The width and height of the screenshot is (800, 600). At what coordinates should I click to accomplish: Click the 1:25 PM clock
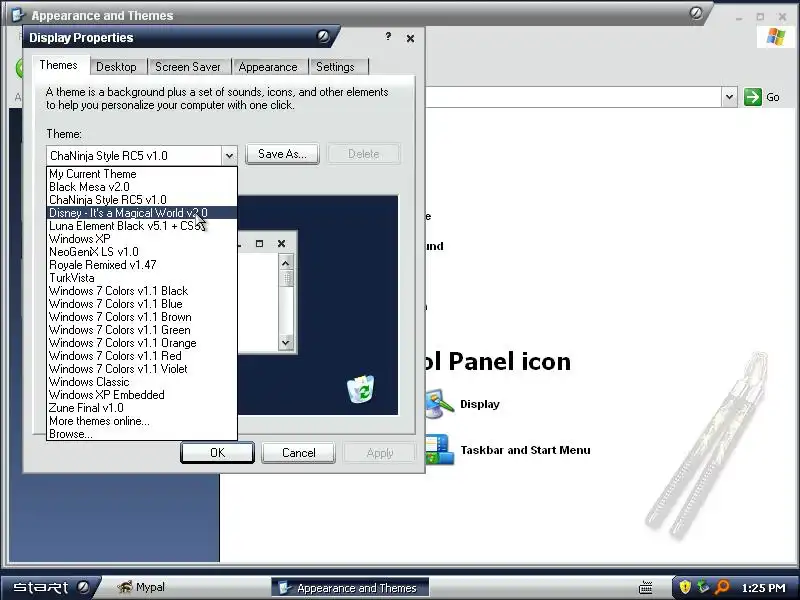(x=763, y=588)
